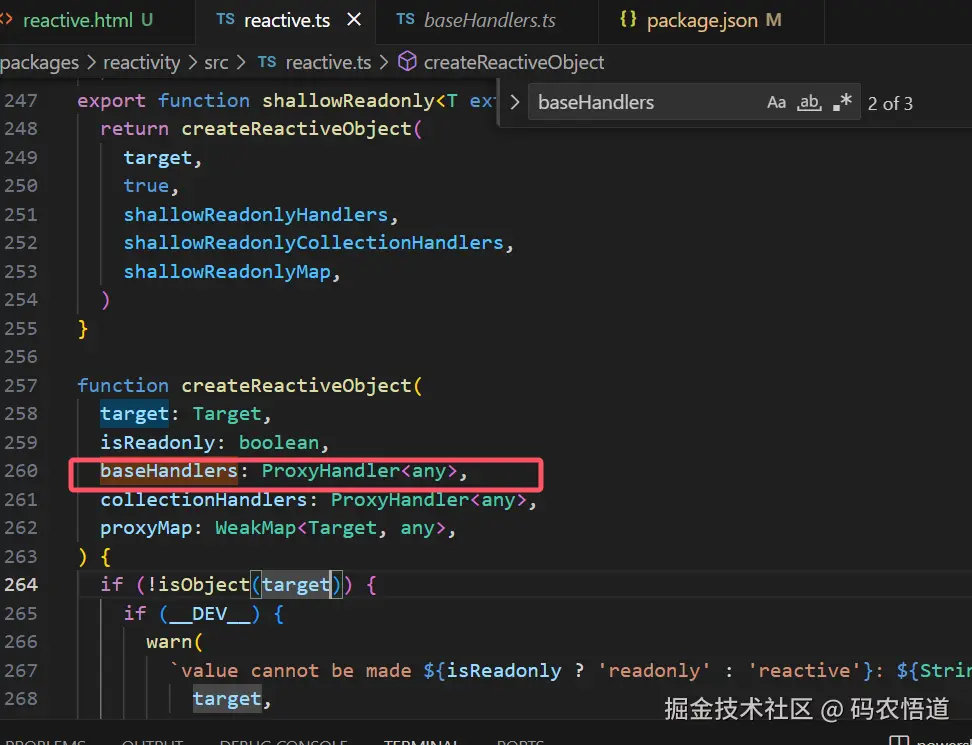Open the package.json tab
Screen dimensions: 972x745
[712, 20]
